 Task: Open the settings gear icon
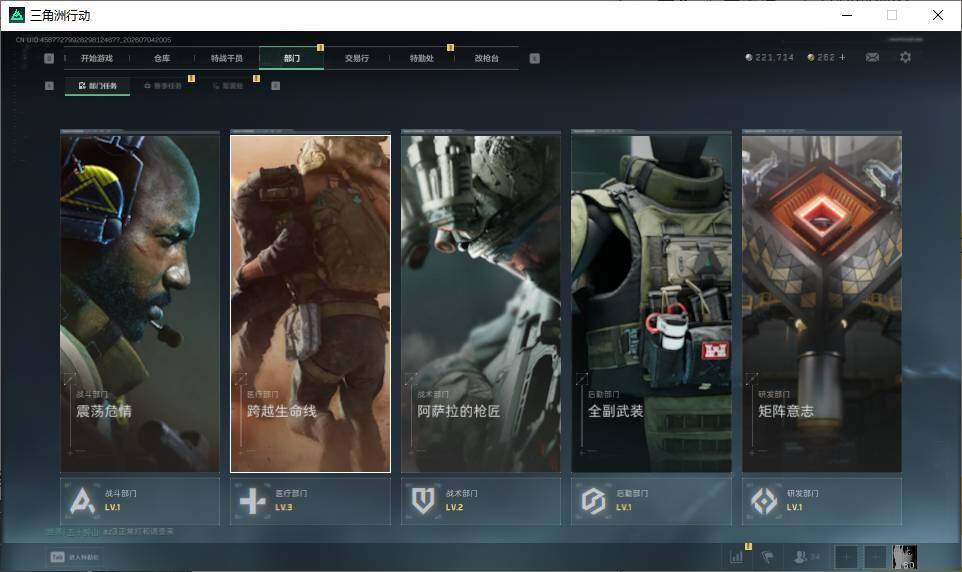[905, 57]
